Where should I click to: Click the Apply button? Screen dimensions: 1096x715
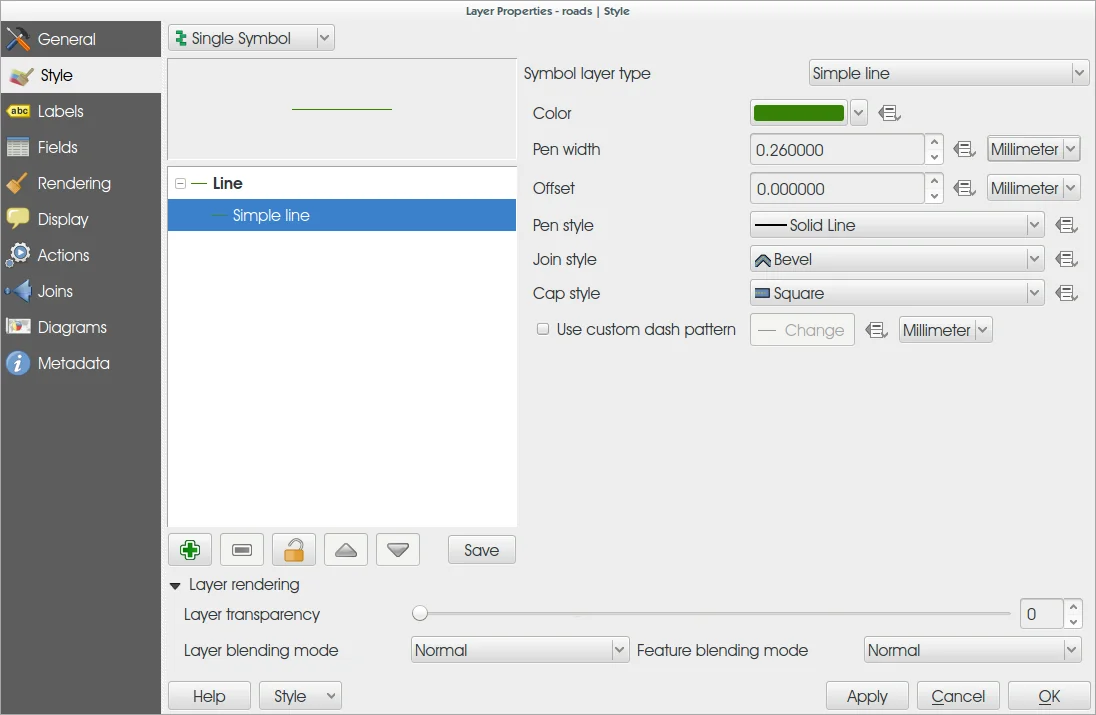(x=867, y=696)
